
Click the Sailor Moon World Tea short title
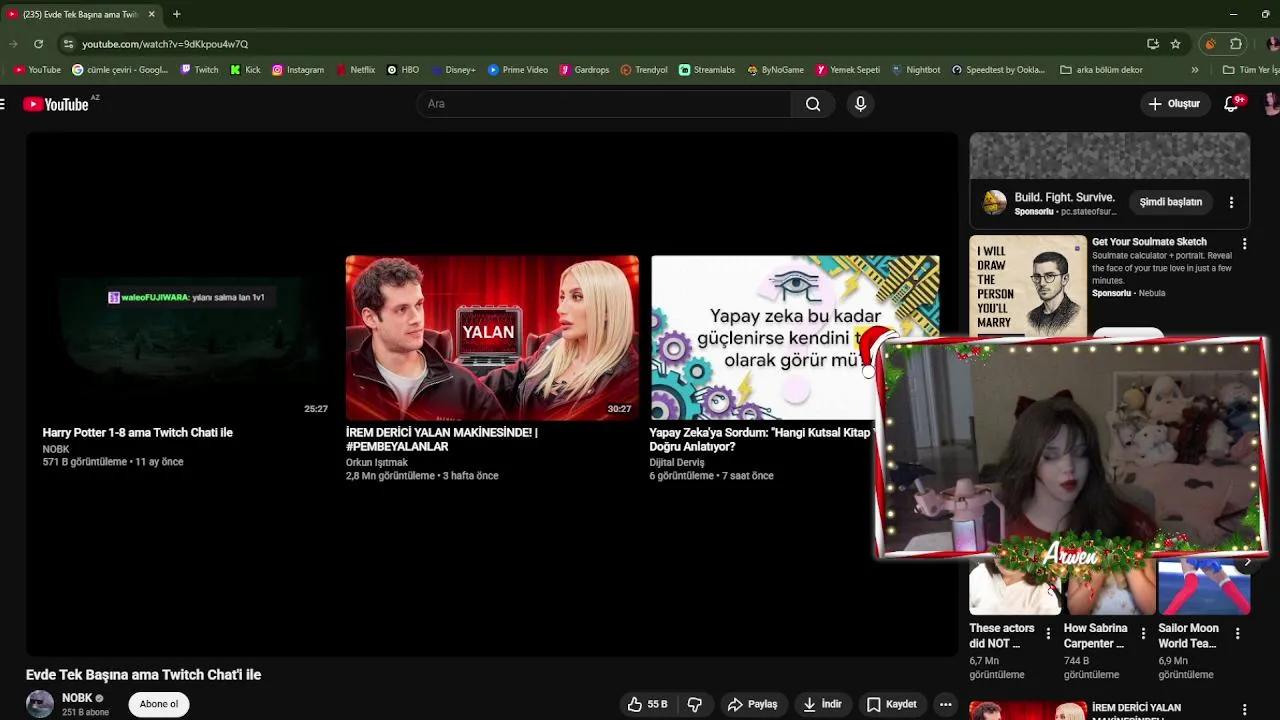[x=1188, y=636]
